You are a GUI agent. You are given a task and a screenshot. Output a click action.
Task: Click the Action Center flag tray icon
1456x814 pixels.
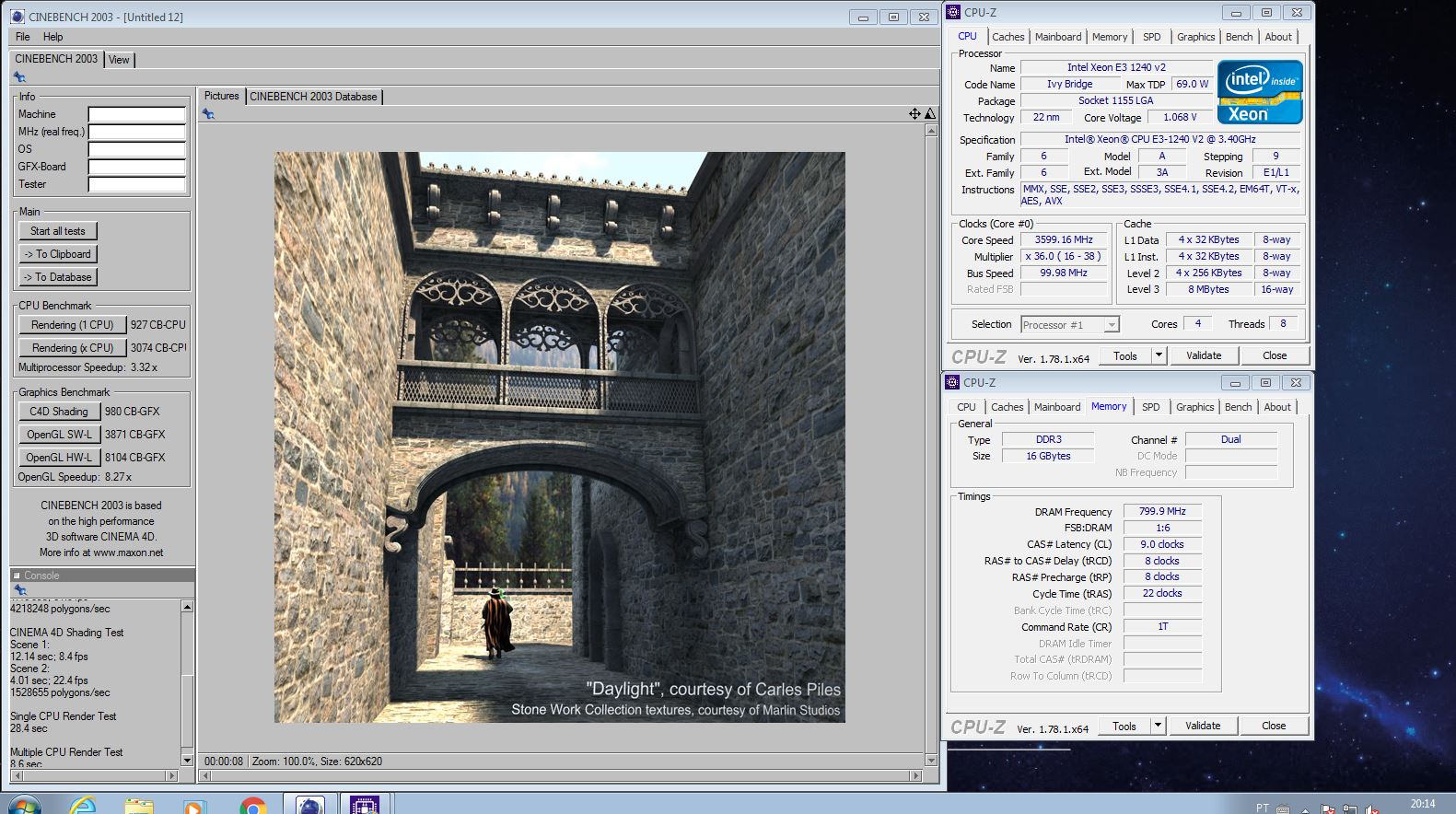tap(1327, 808)
